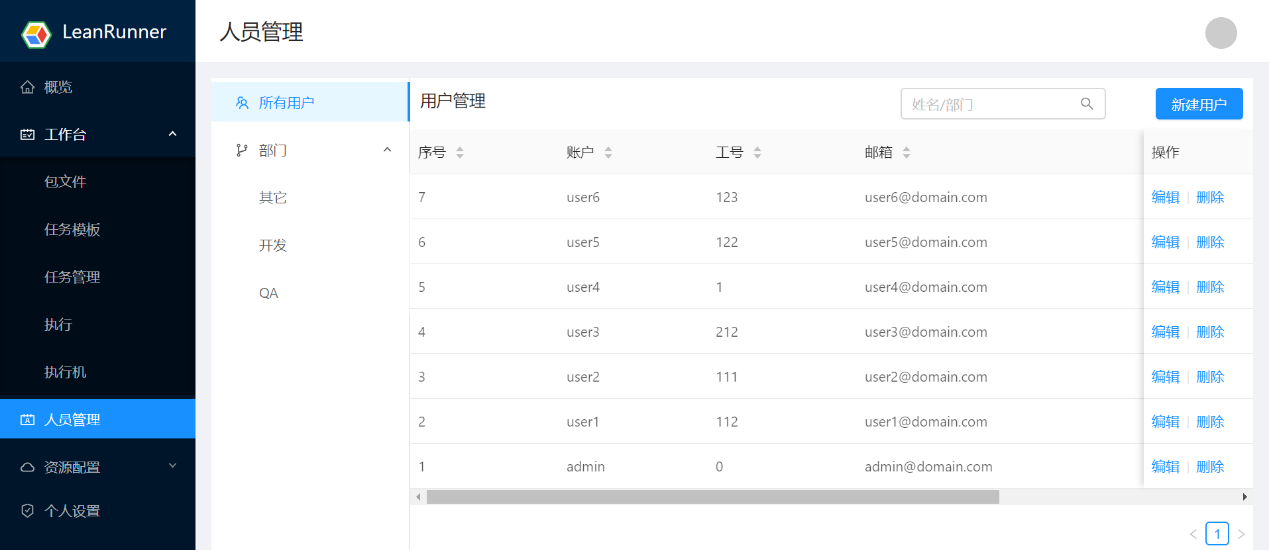
Task: Sort by 邮箱 column sort arrows
Action: (x=906, y=153)
